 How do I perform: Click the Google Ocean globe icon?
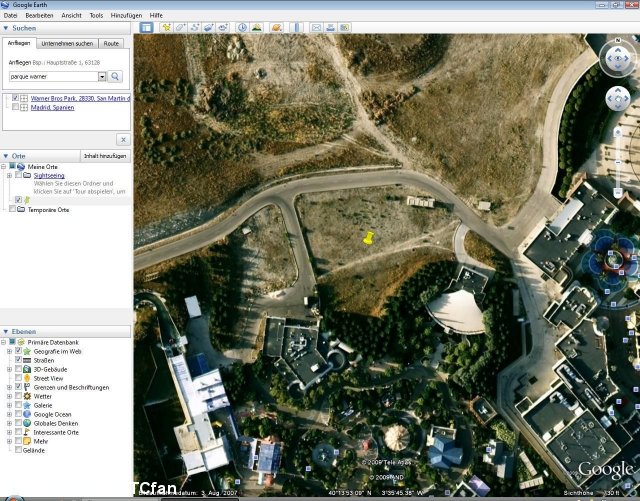click(27, 414)
